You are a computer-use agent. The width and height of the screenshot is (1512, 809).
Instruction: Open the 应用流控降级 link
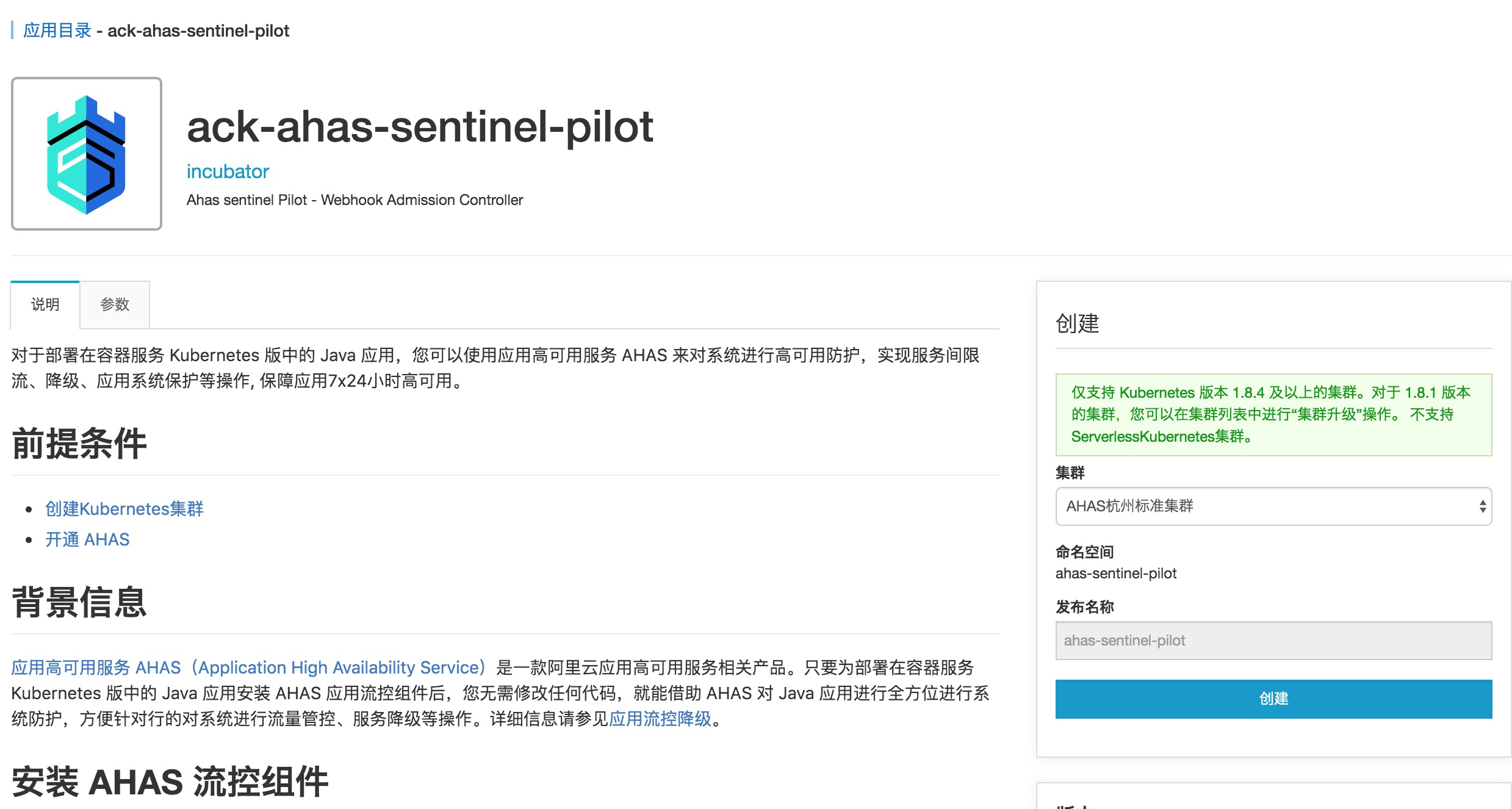(x=660, y=719)
